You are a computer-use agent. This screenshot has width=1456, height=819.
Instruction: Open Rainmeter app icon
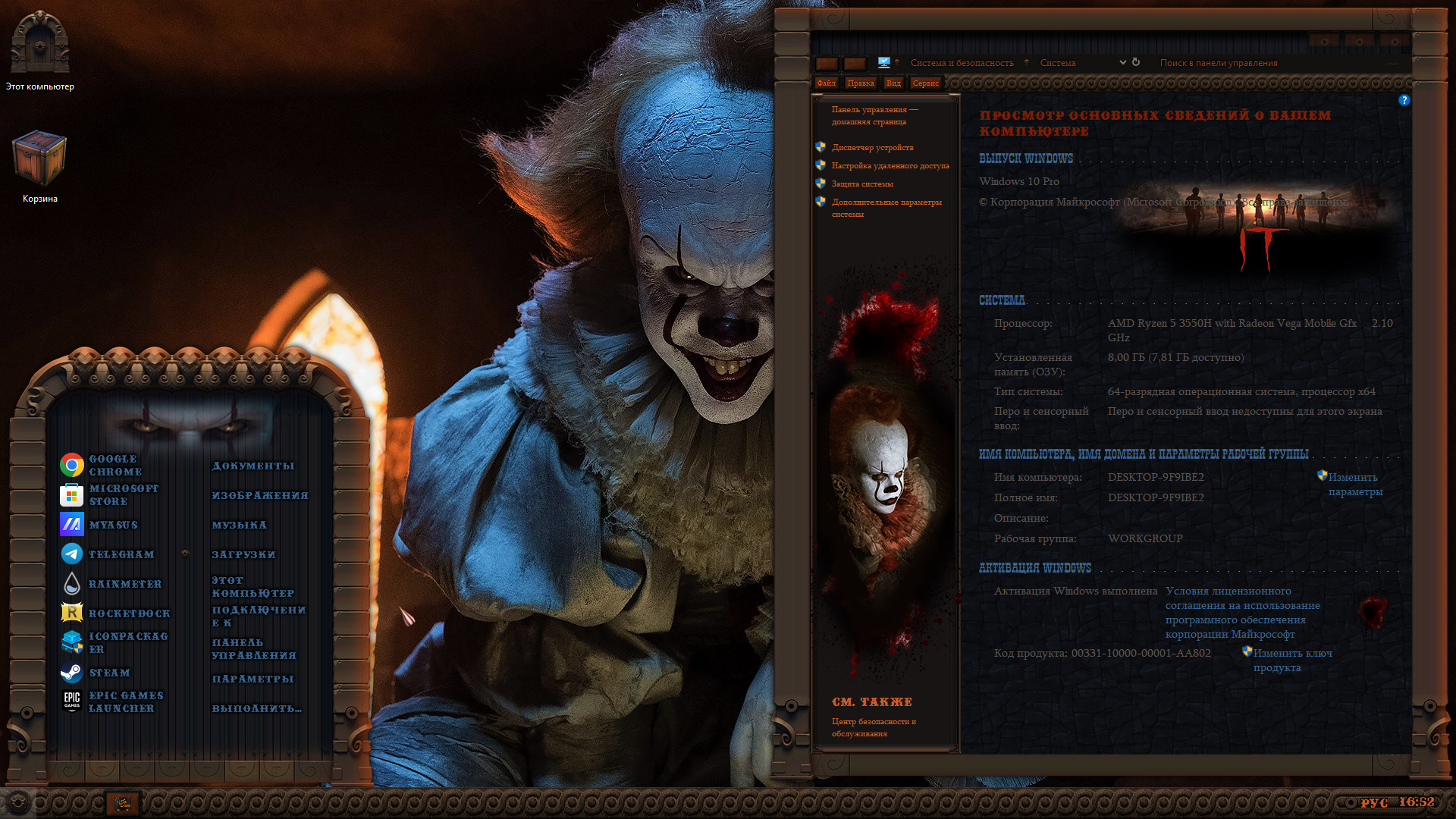[72, 583]
